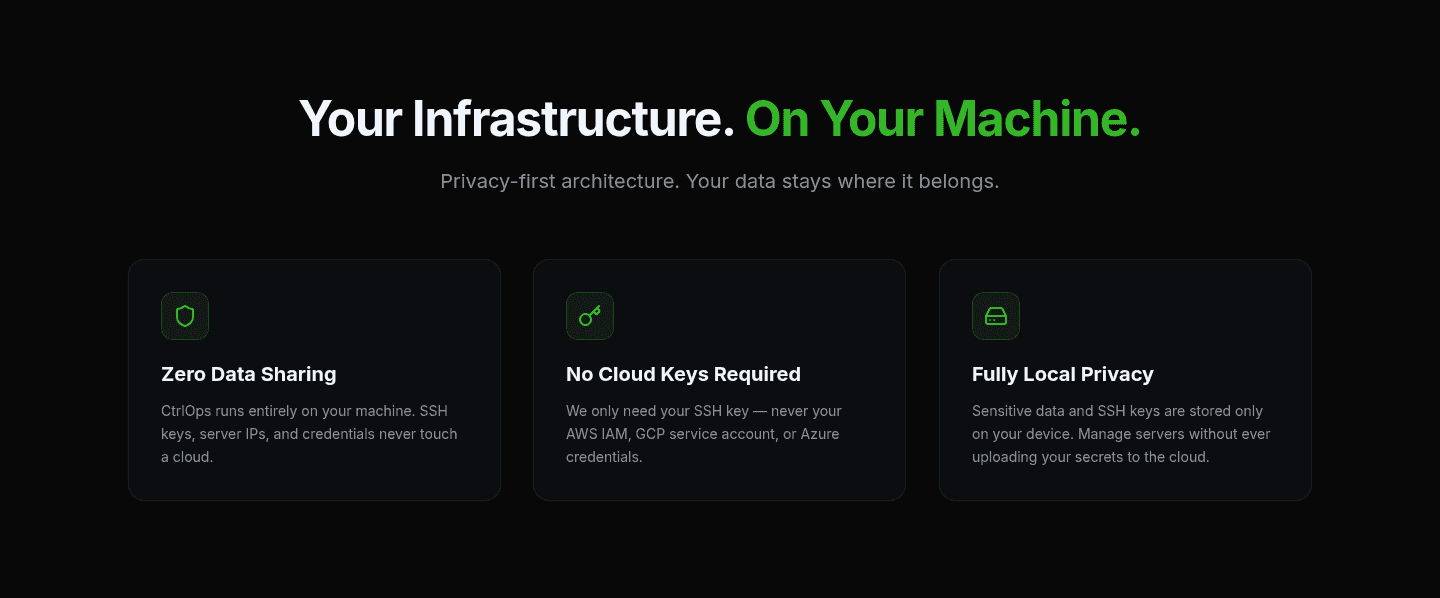Open the Fully Local Privacy card

tap(1125, 380)
